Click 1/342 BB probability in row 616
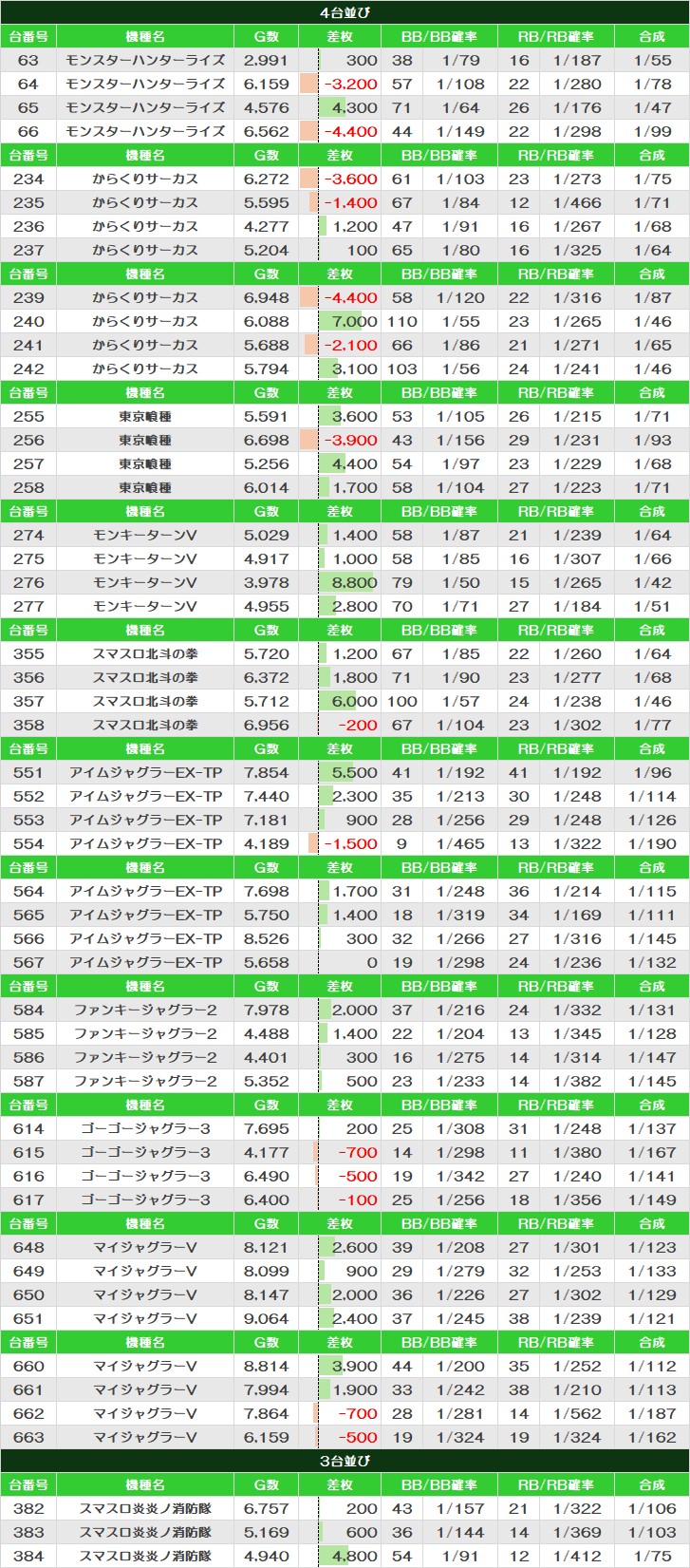Screen dimensions: 690x1568 point(460,1176)
